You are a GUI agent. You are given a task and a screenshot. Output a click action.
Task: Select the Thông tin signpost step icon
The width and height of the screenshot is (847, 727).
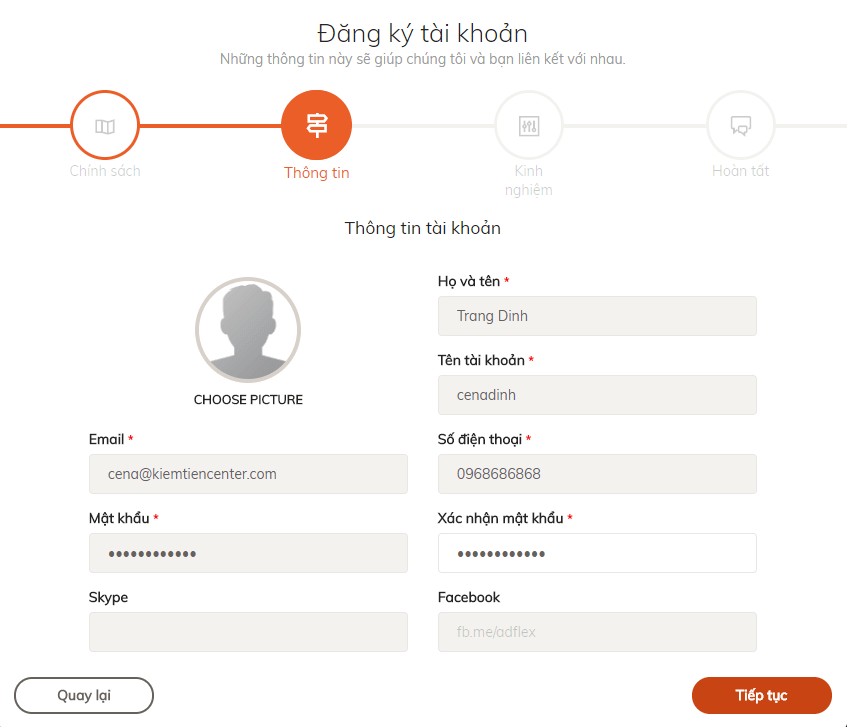tap(317, 125)
